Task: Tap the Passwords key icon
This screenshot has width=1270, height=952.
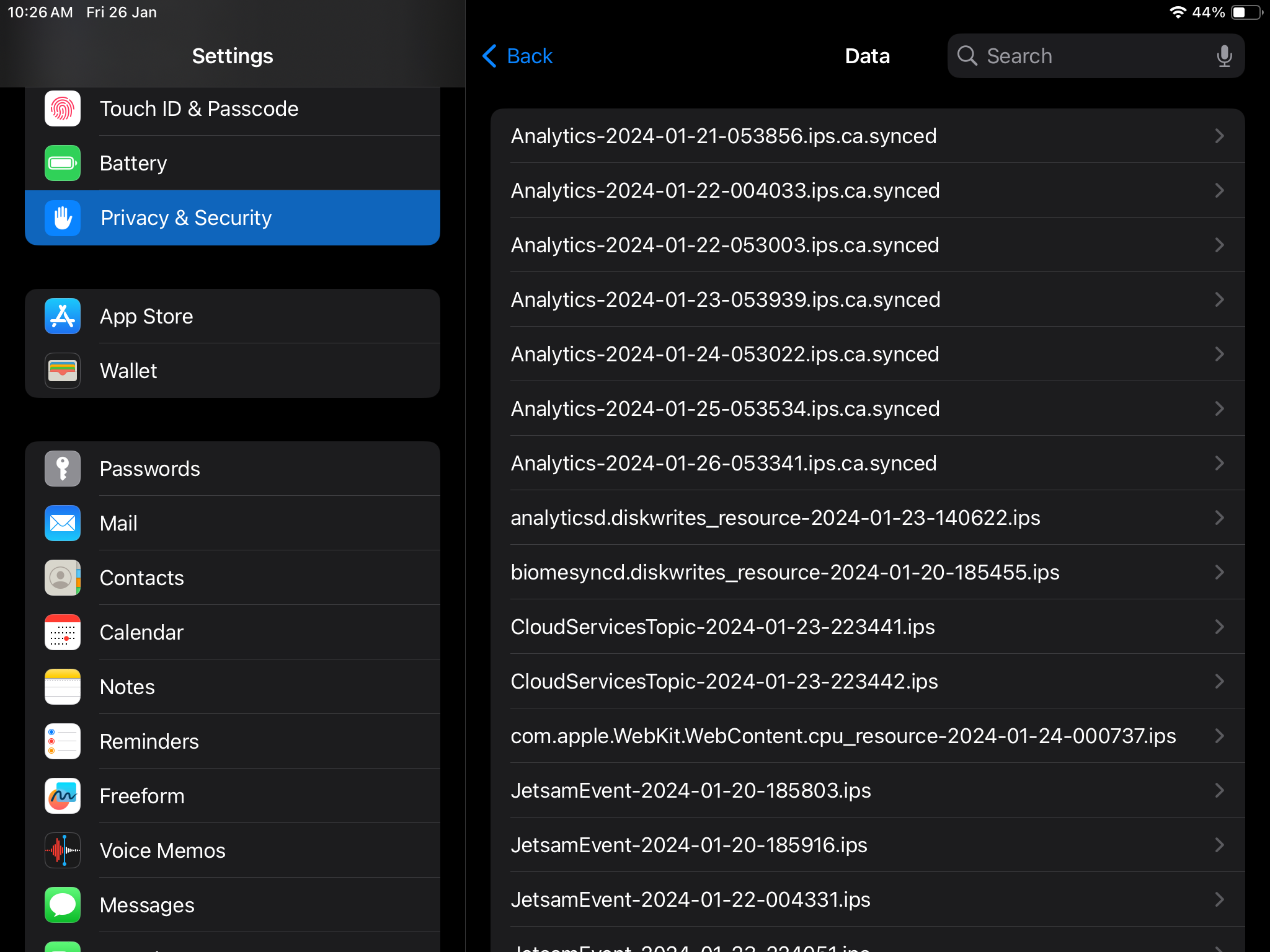Action: point(62,469)
